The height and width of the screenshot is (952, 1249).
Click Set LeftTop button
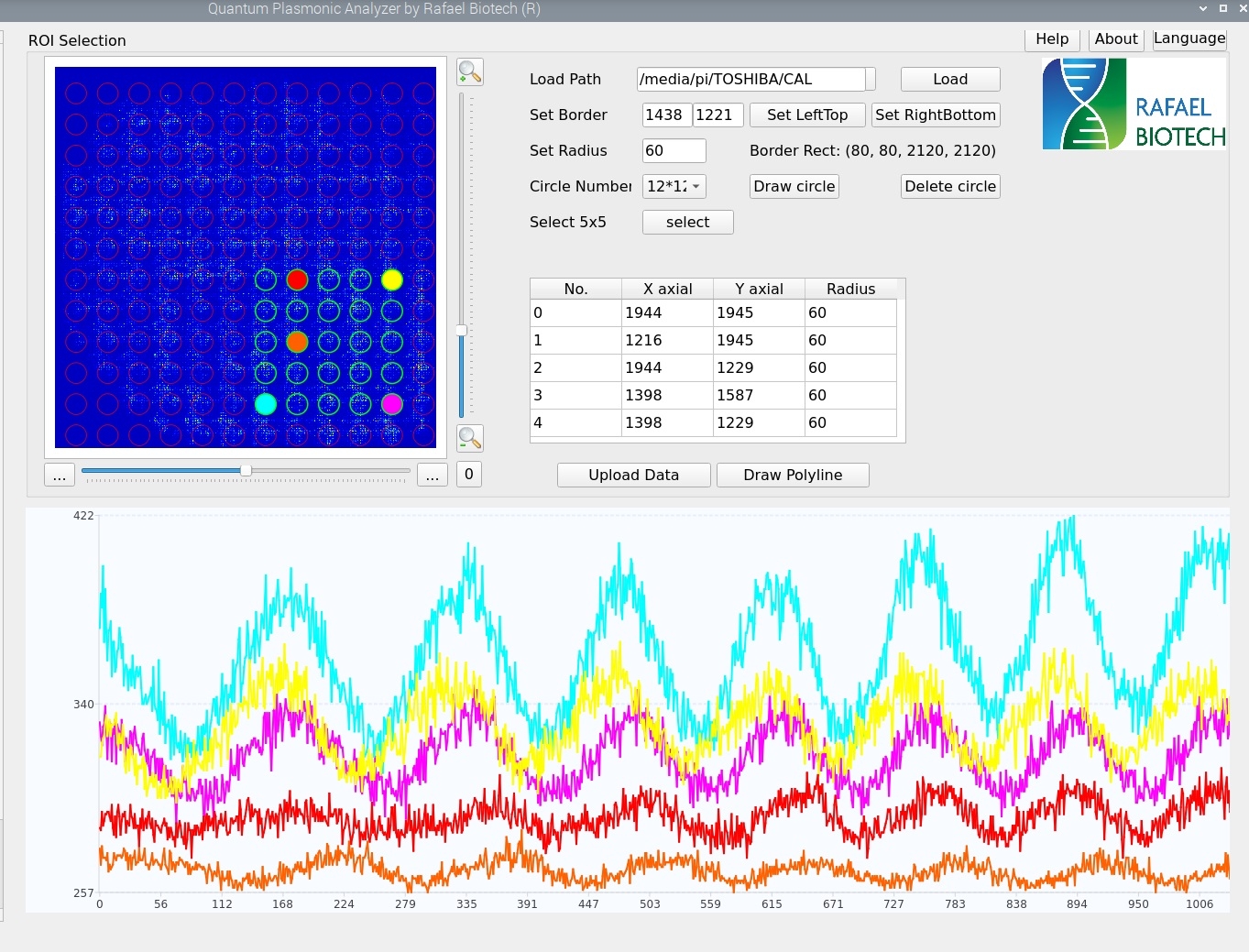tap(806, 115)
